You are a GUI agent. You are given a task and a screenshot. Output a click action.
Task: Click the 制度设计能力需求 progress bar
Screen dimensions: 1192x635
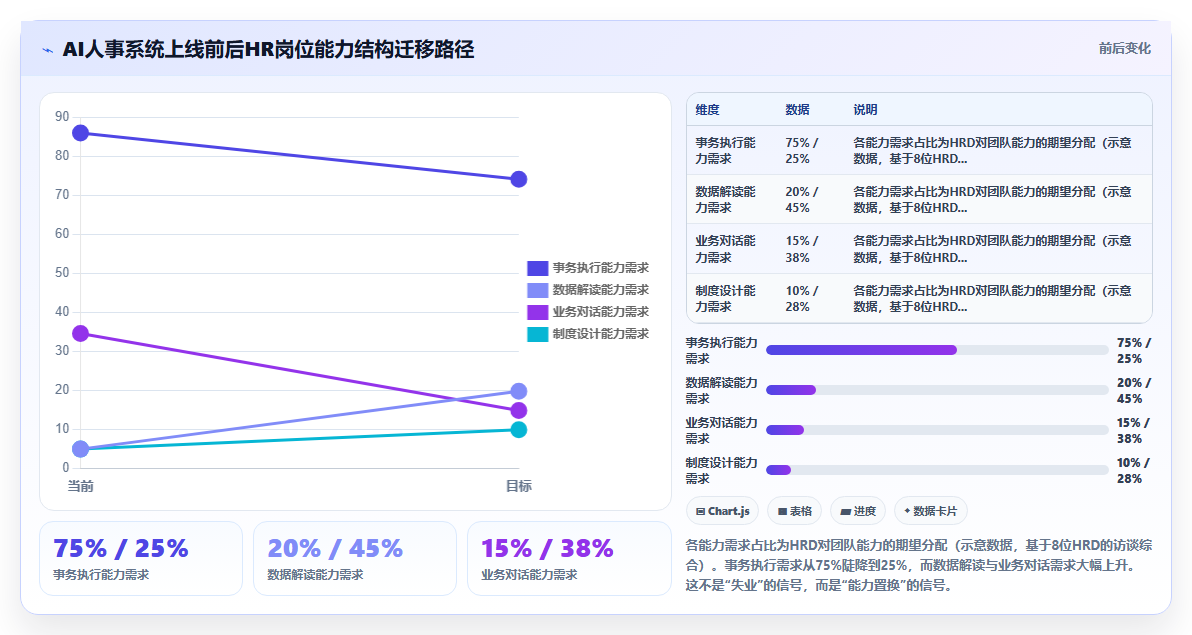click(x=937, y=470)
